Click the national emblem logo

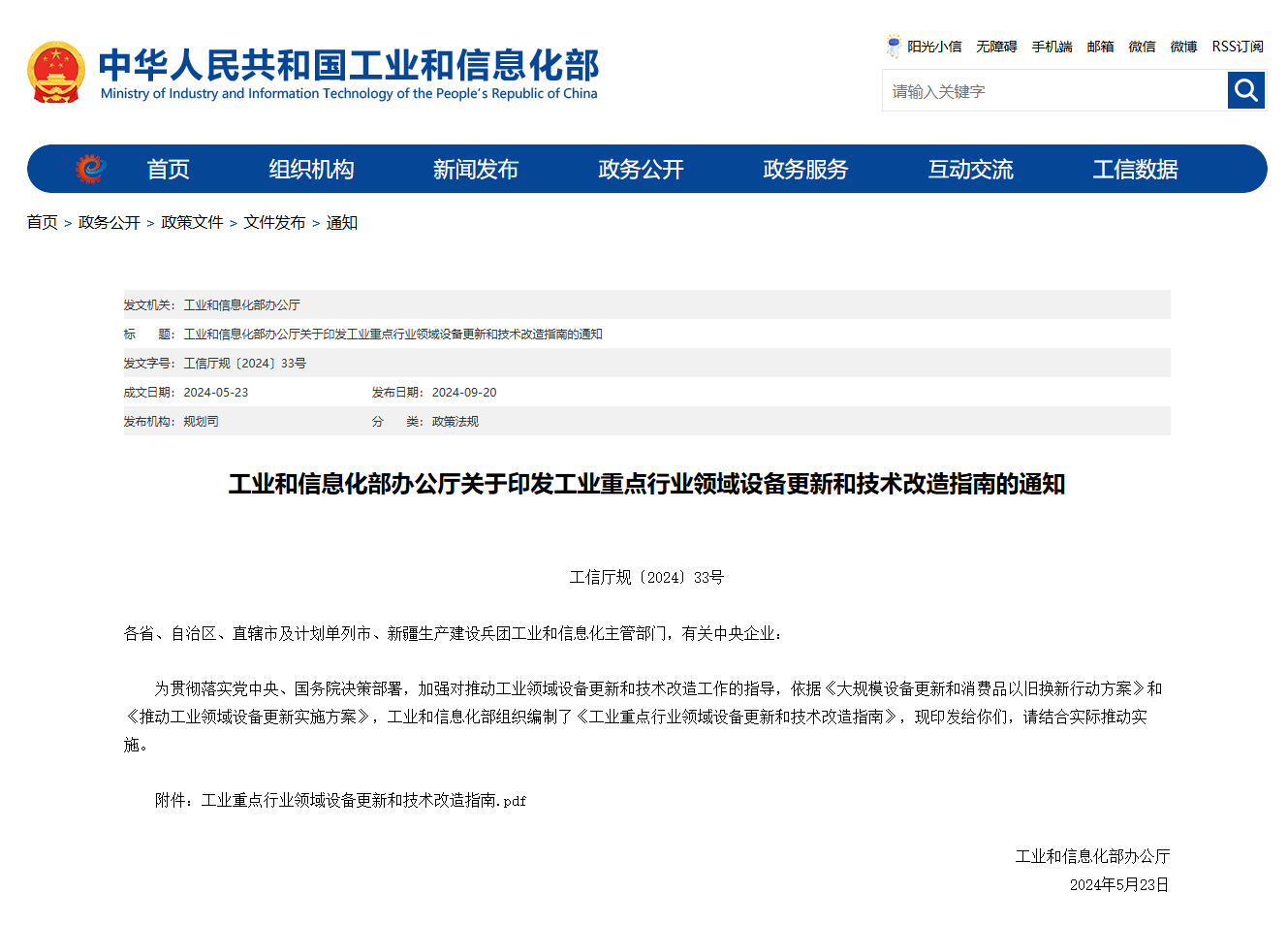coord(56,73)
